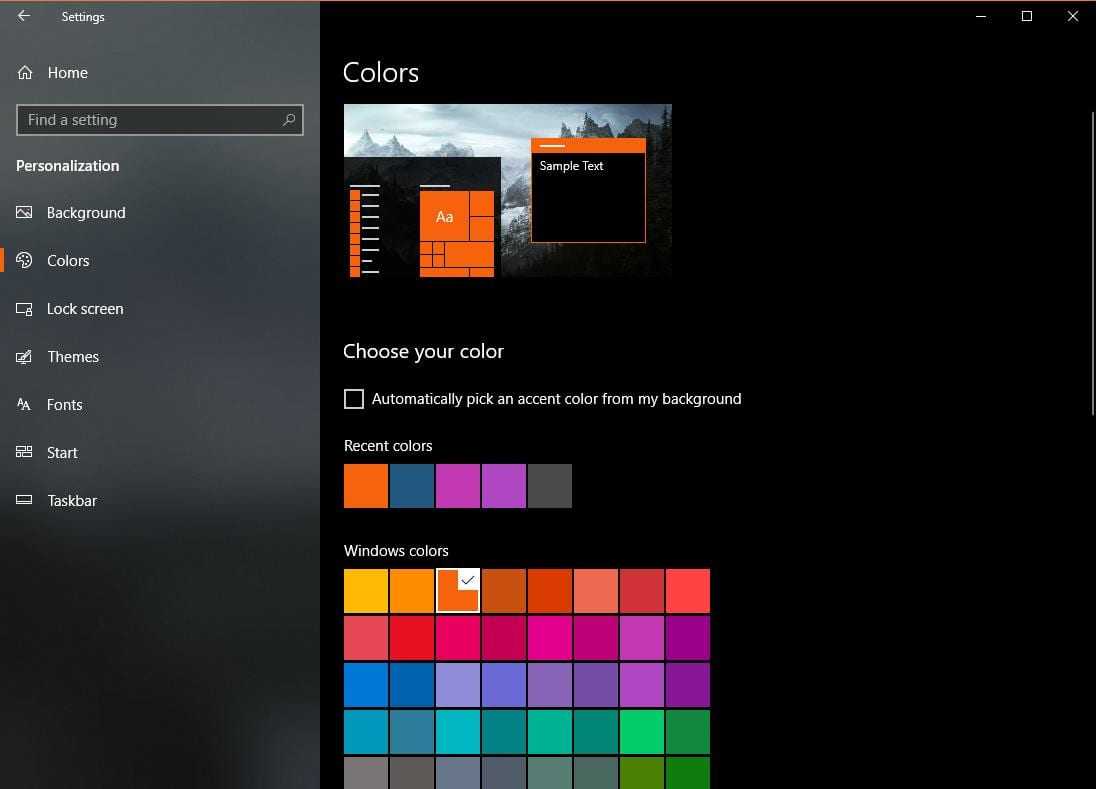The width and height of the screenshot is (1096, 789).
Task: Click the Fonts icon in sidebar
Action: (25, 405)
